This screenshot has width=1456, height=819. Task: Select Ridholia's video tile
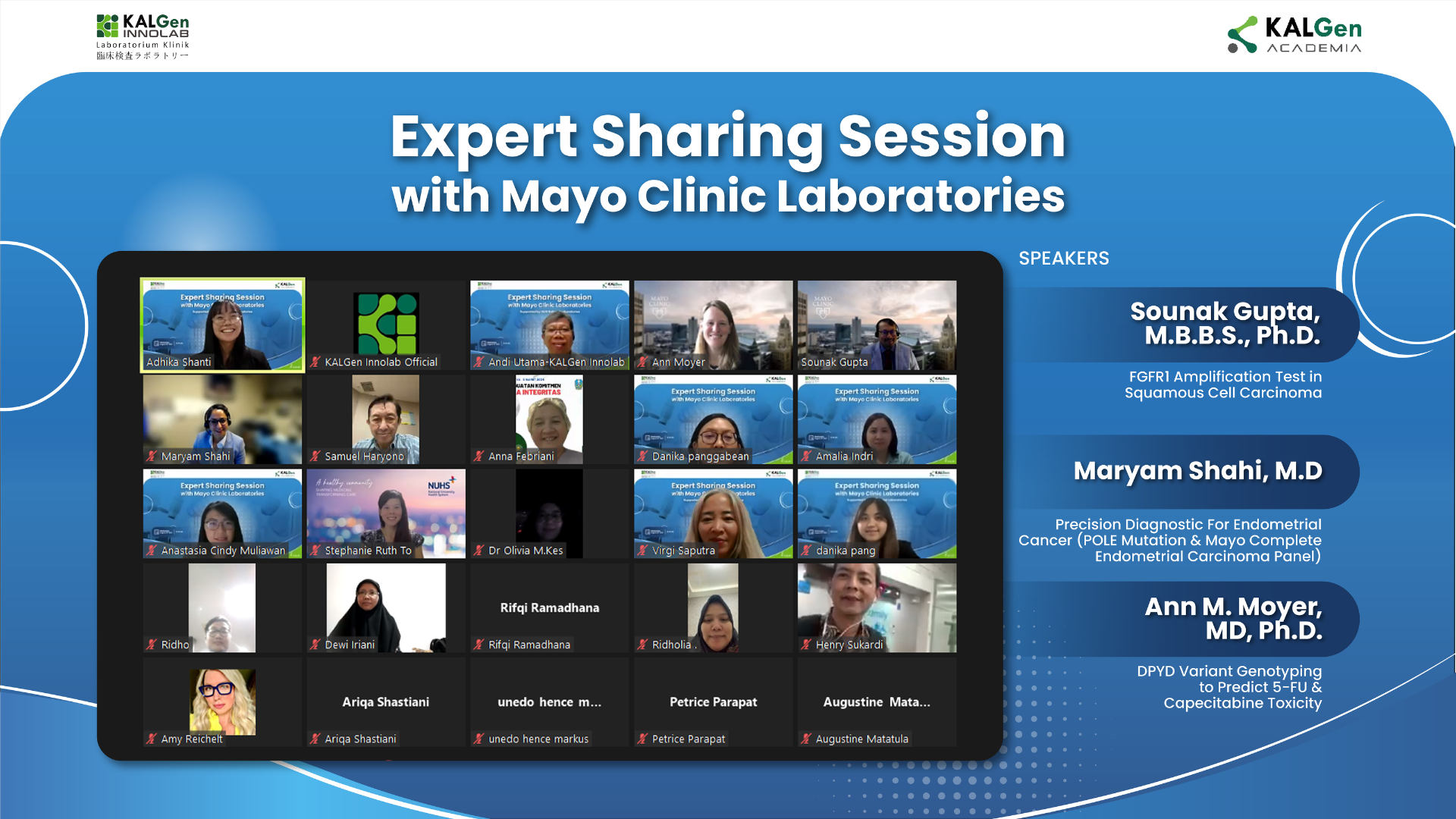coord(714,607)
